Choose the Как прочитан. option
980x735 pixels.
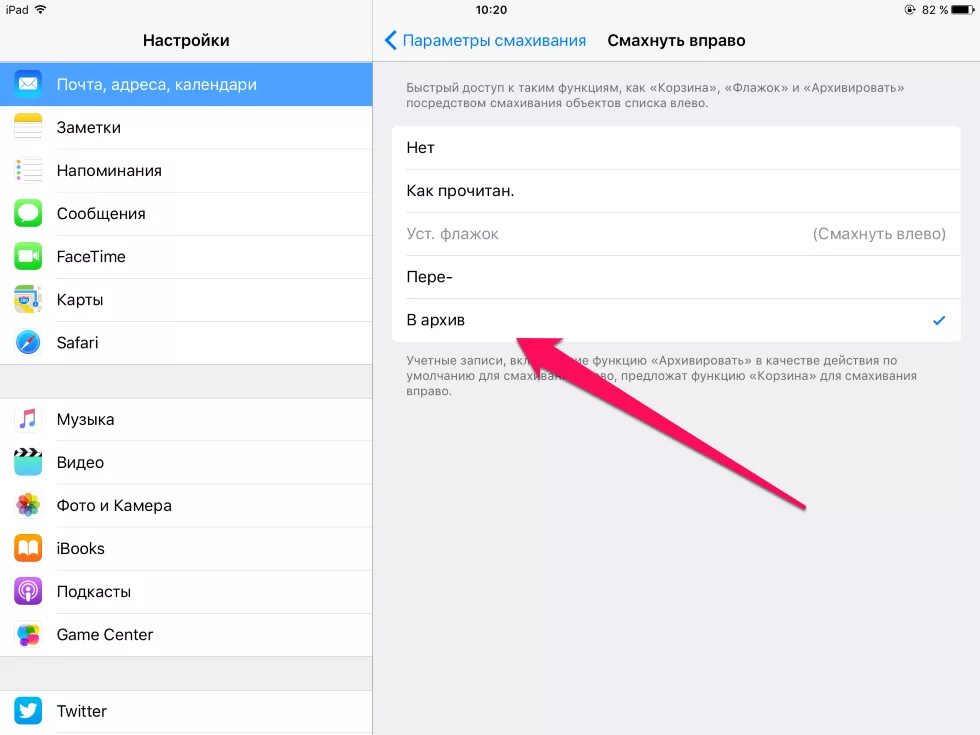click(676, 191)
